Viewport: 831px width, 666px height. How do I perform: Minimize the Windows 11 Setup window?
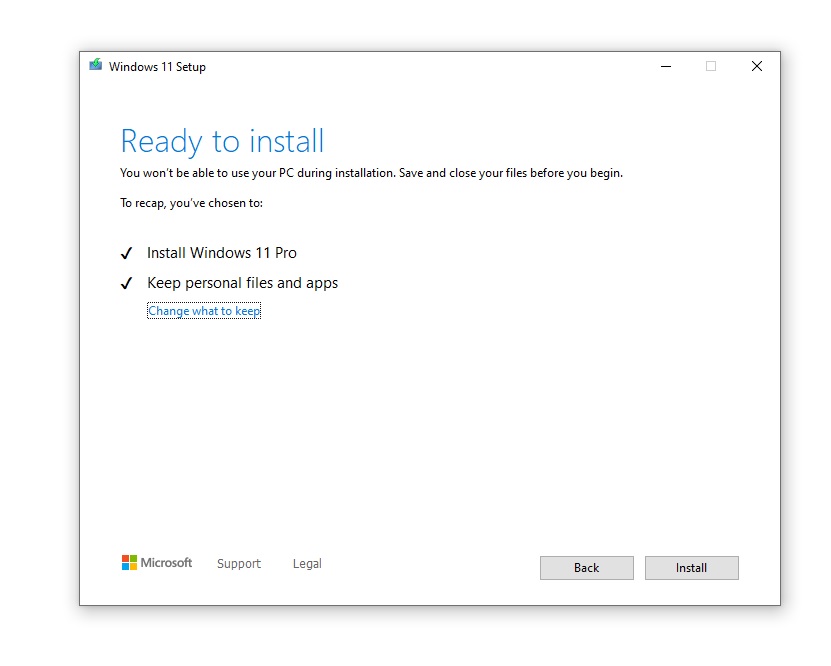665,66
